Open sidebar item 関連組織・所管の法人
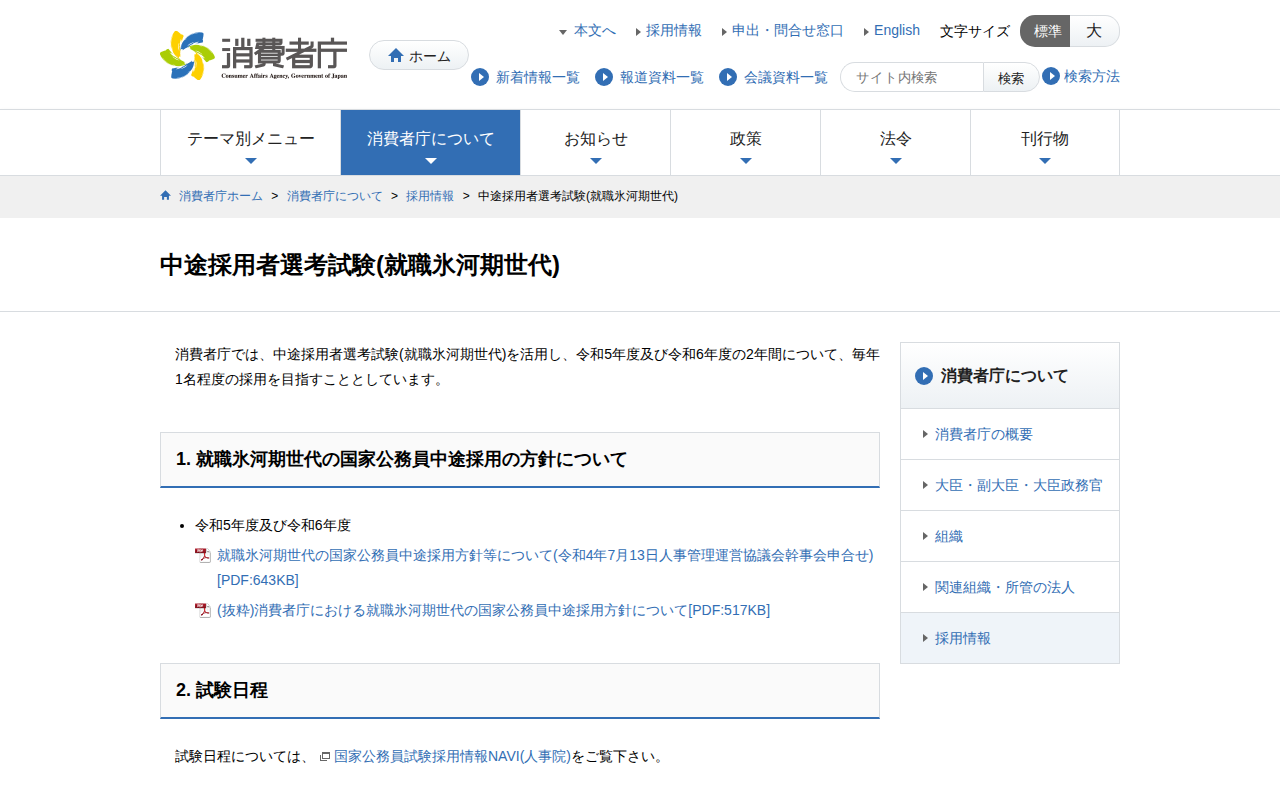Screen dimensions: 1280x800 click(1010, 587)
